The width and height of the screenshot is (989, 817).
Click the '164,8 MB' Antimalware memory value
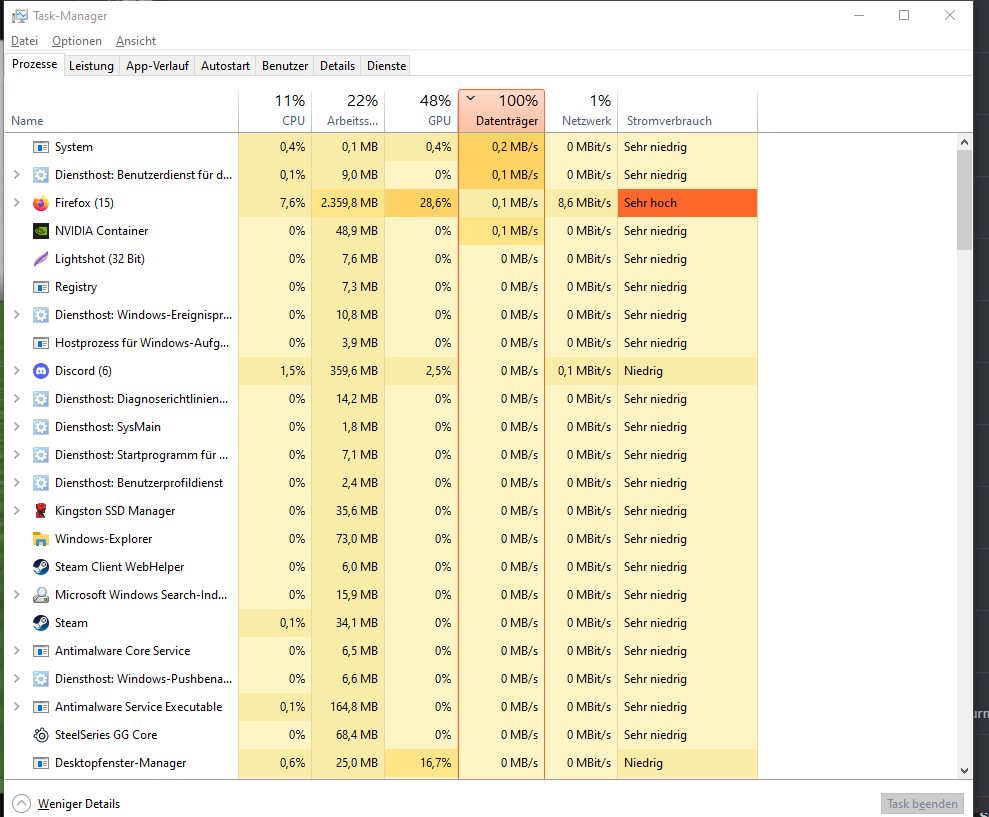tap(354, 707)
